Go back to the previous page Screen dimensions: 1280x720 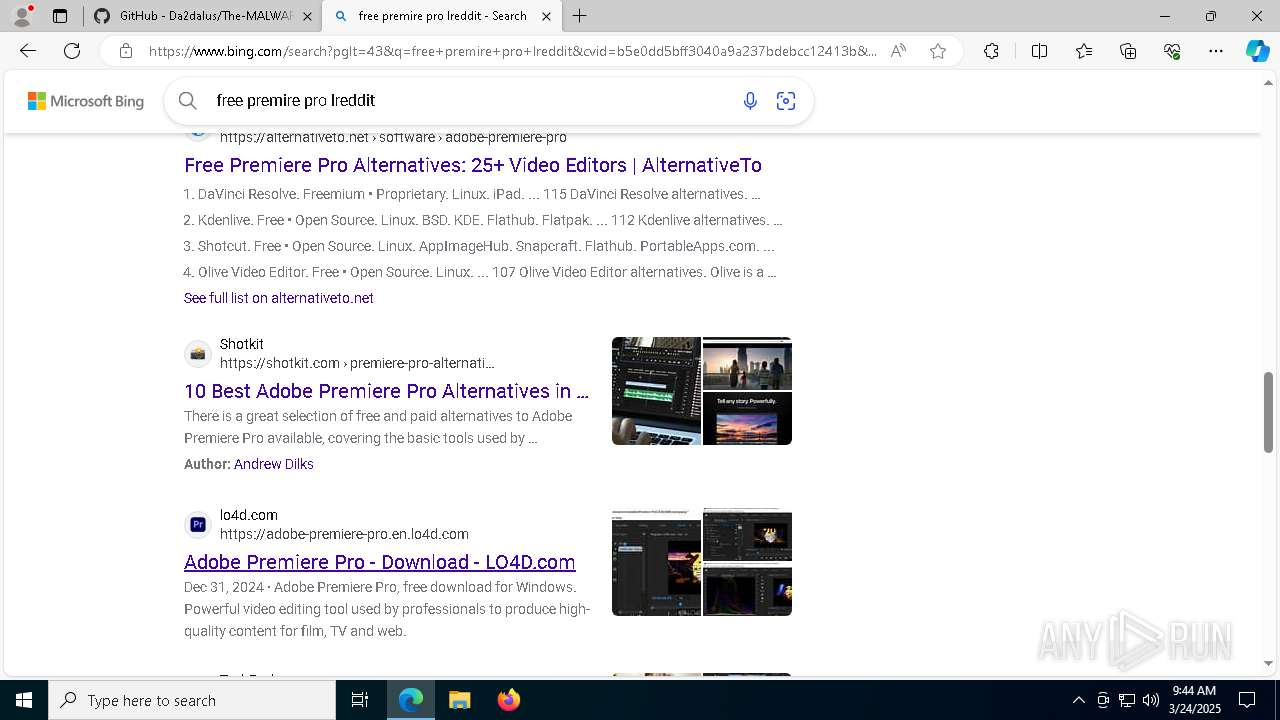[x=28, y=51]
